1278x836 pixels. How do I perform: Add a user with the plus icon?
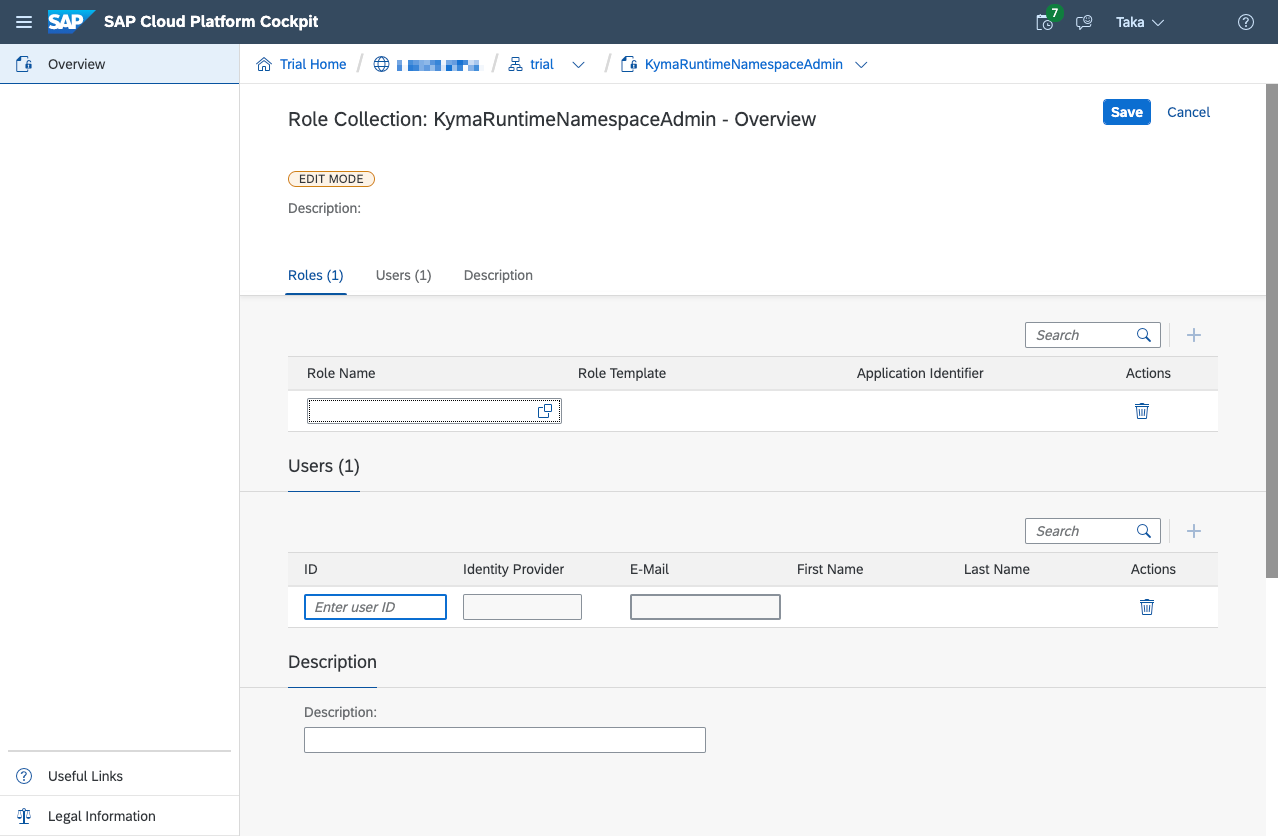pyautogui.click(x=1194, y=531)
